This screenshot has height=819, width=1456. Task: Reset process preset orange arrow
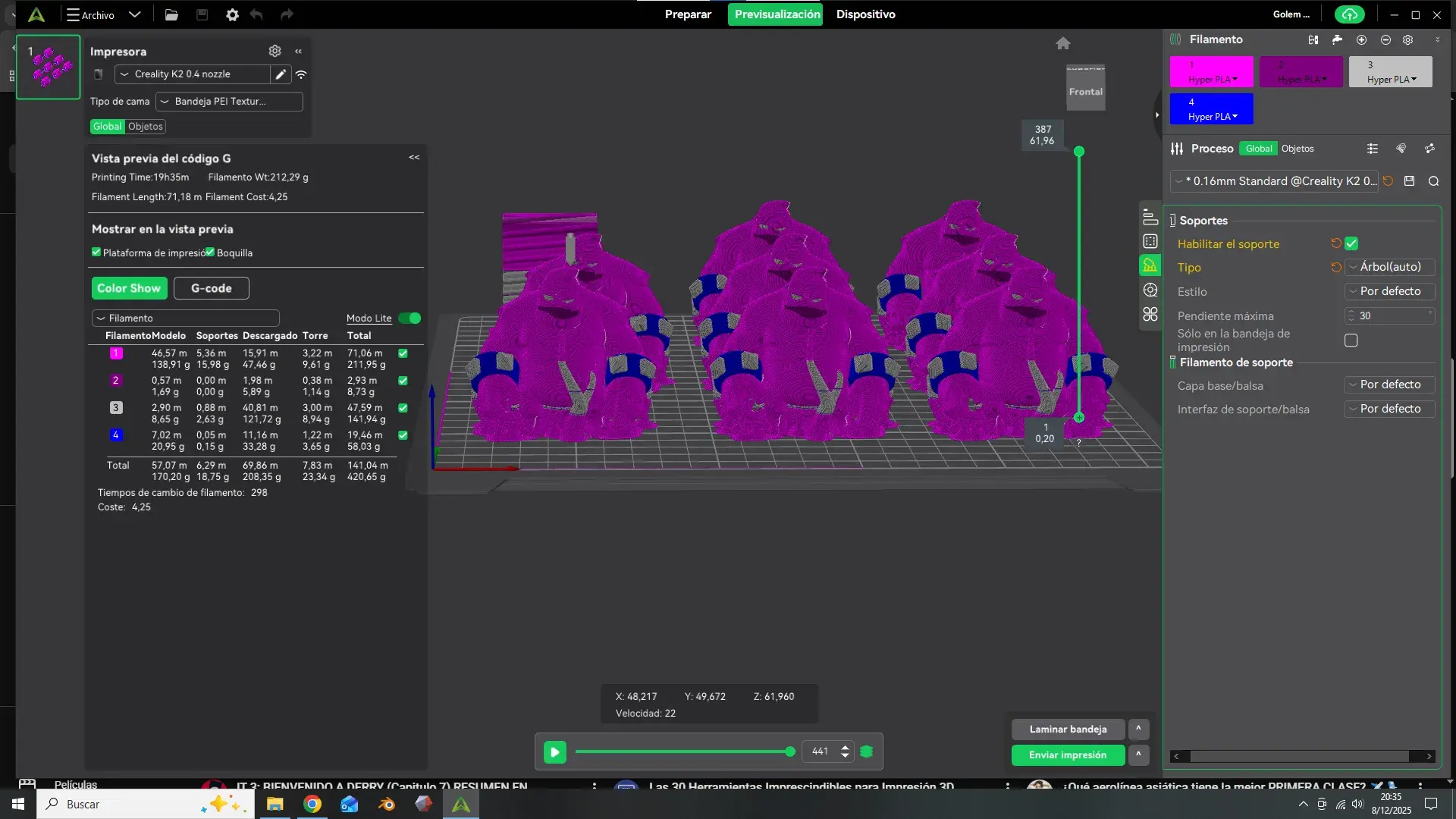click(1388, 181)
